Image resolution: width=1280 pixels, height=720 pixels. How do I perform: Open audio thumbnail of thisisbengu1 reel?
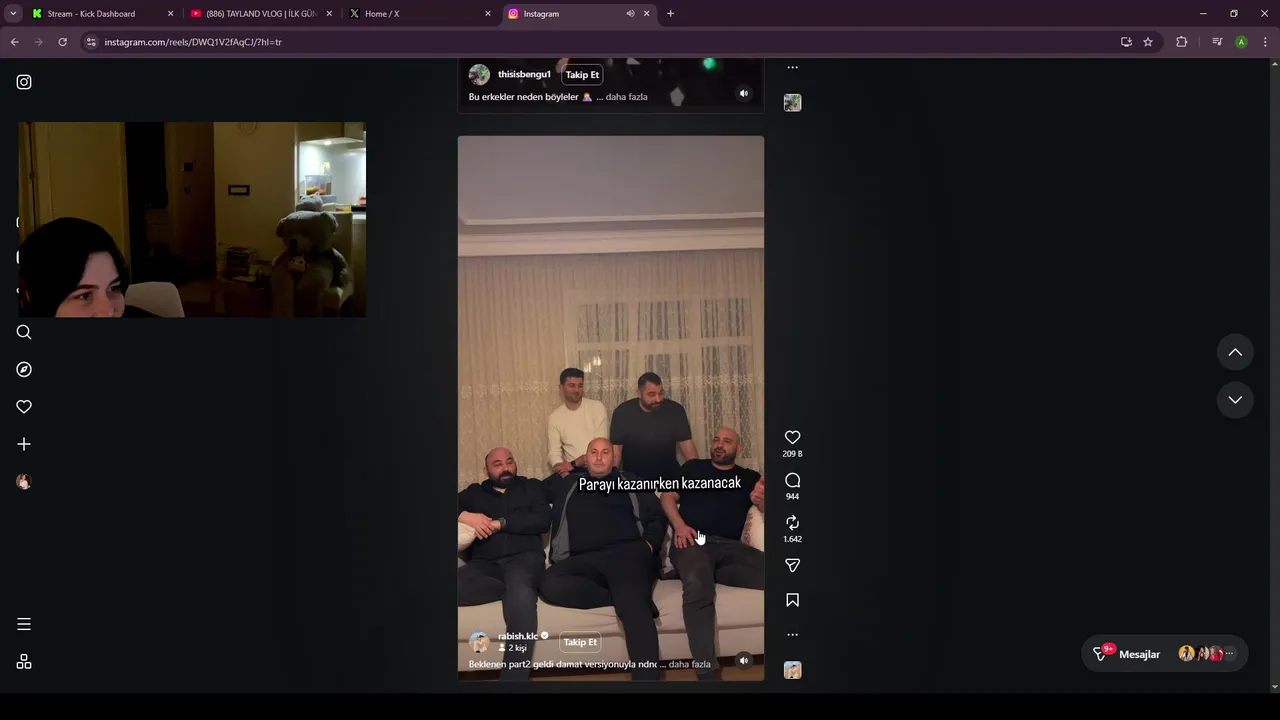(792, 103)
